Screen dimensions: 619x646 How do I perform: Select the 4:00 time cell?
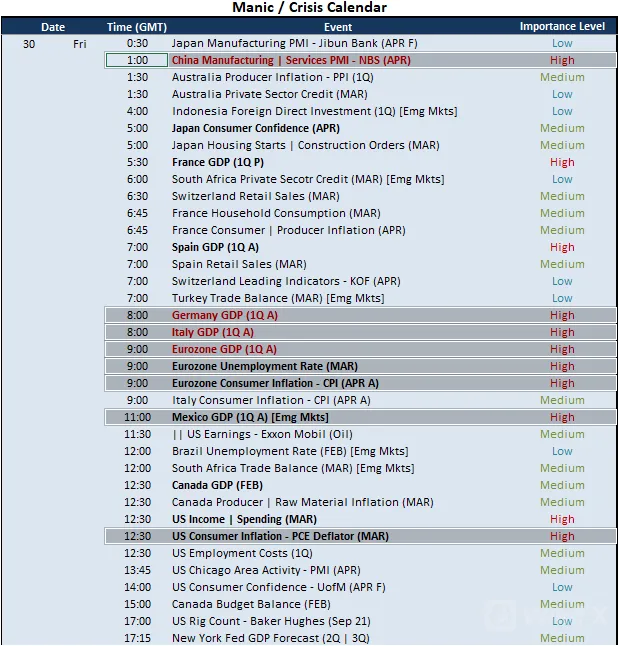(137, 111)
